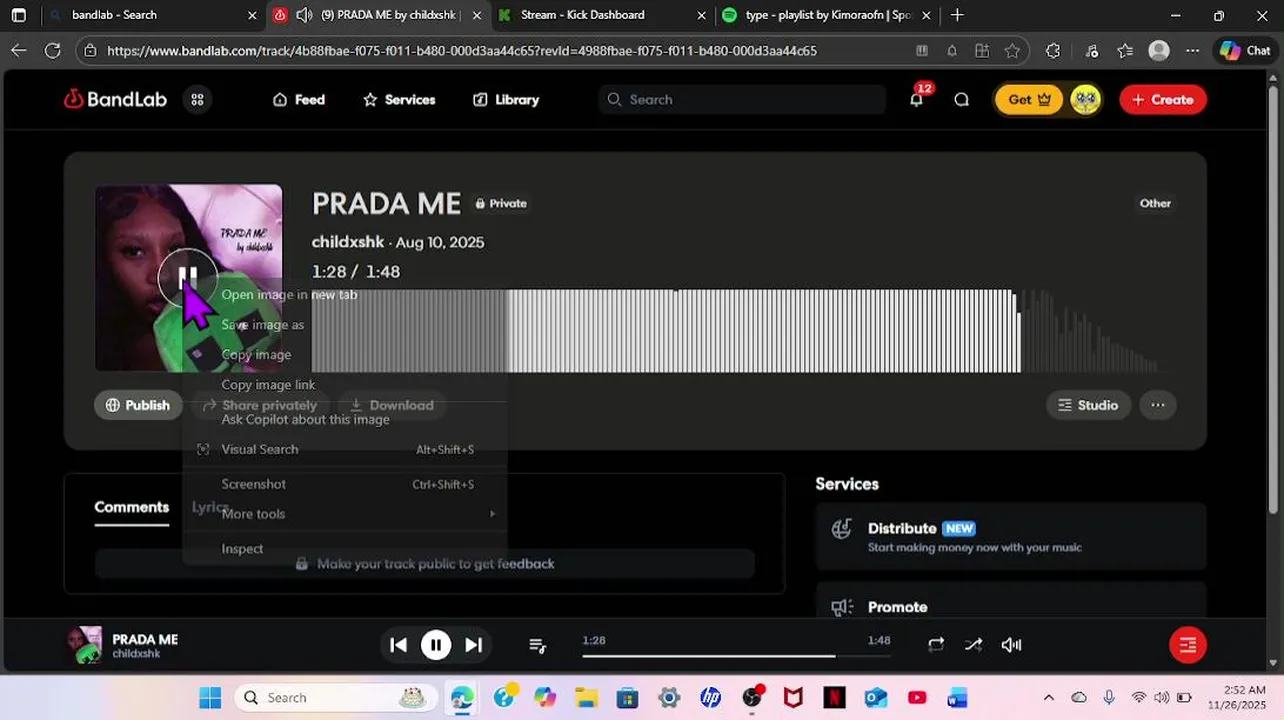Open the BandLab home logo
Image resolution: width=1284 pixels, height=720 pixels.
115,99
